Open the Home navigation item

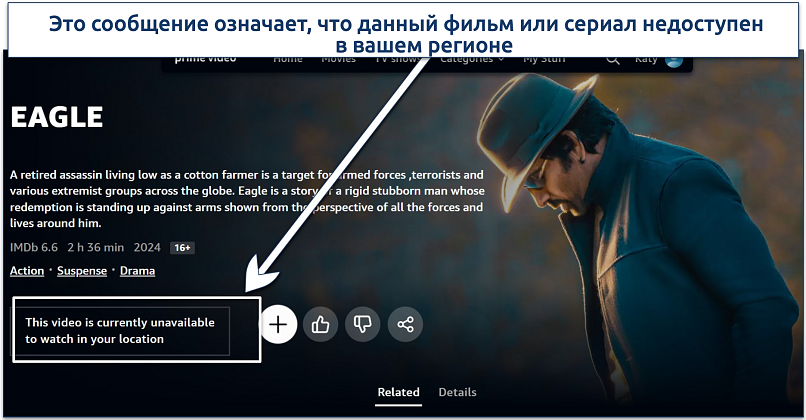(287, 60)
